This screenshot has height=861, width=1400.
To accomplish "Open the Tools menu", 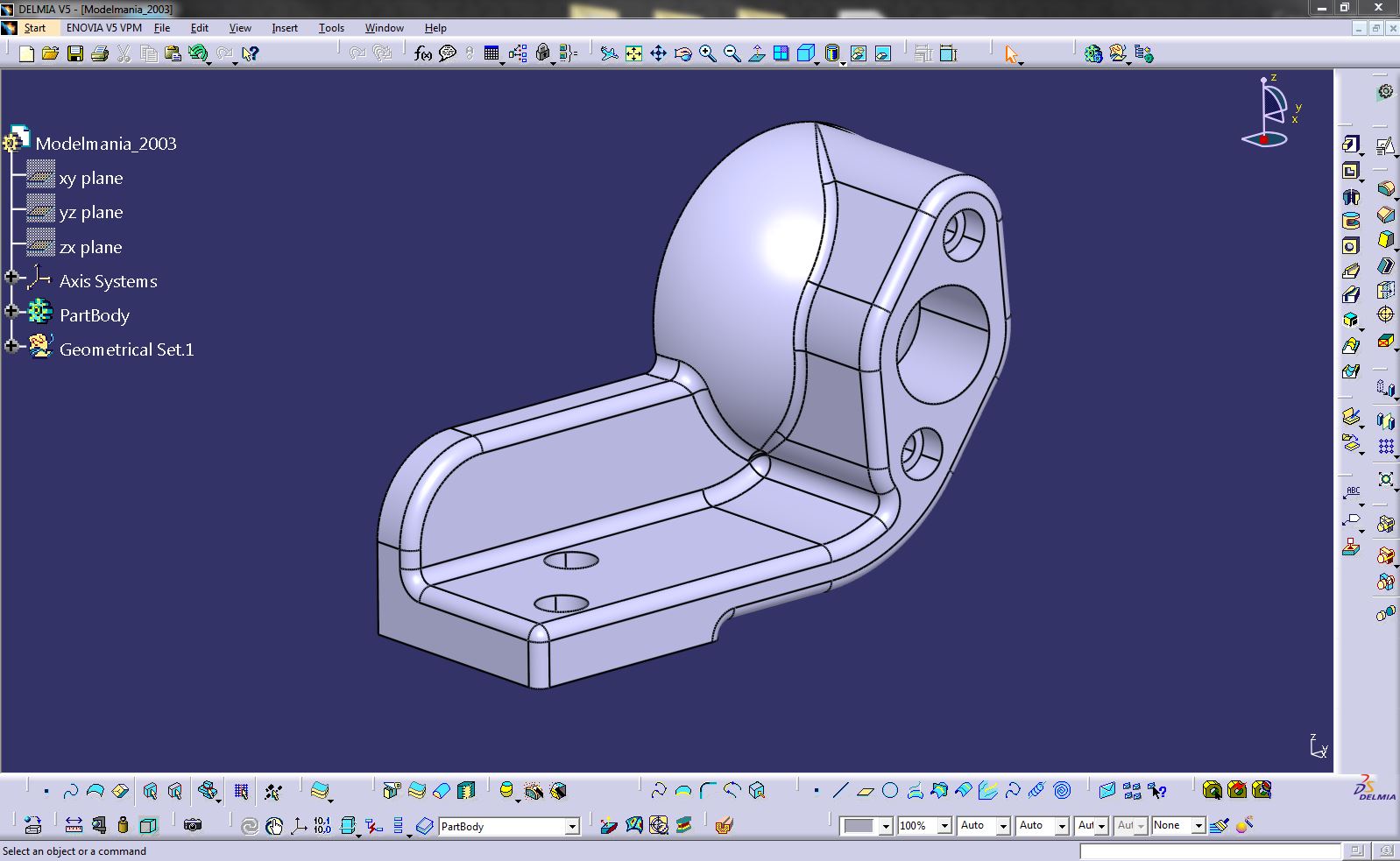I will pyautogui.click(x=331, y=28).
